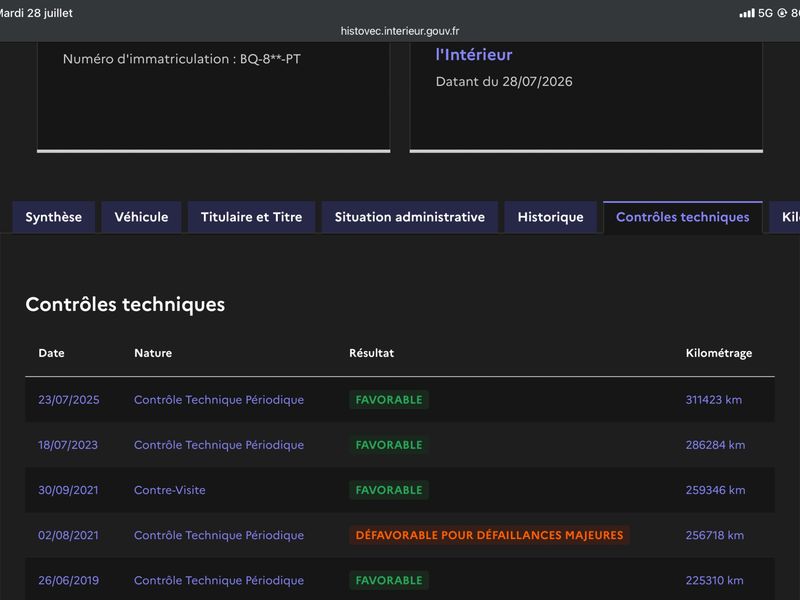Select the 311423 km mileage value
This screenshot has width=800, height=600.
(x=714, y=400)
